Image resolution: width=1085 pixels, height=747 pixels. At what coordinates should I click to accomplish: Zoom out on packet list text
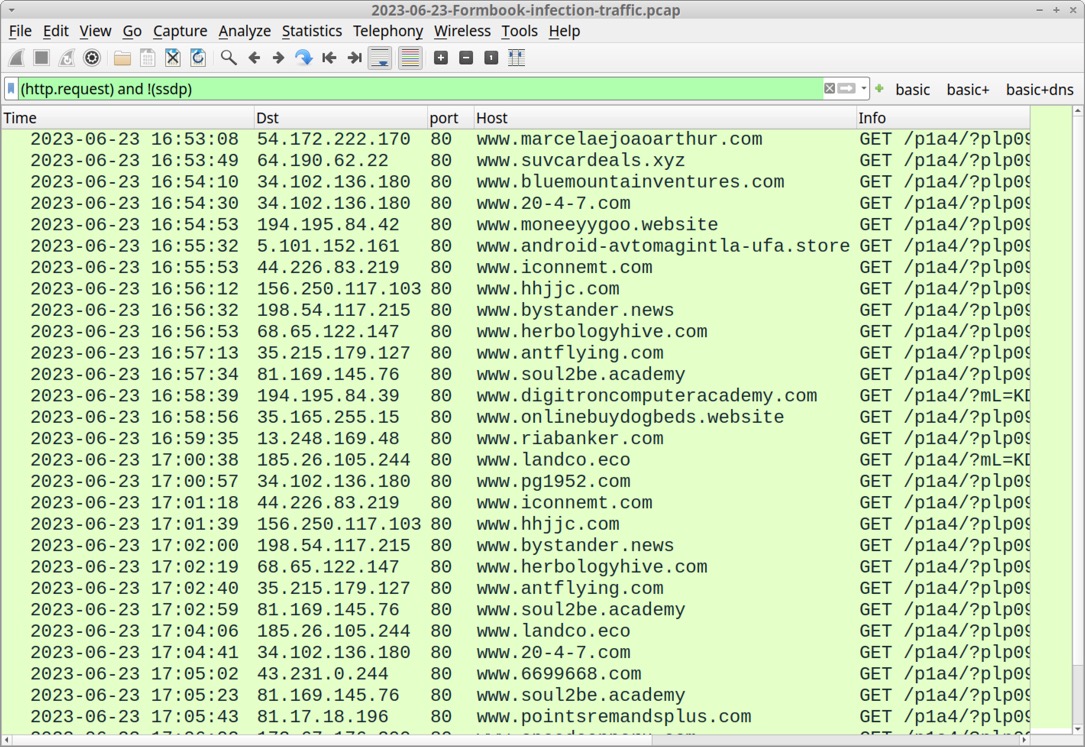(466, 58)
